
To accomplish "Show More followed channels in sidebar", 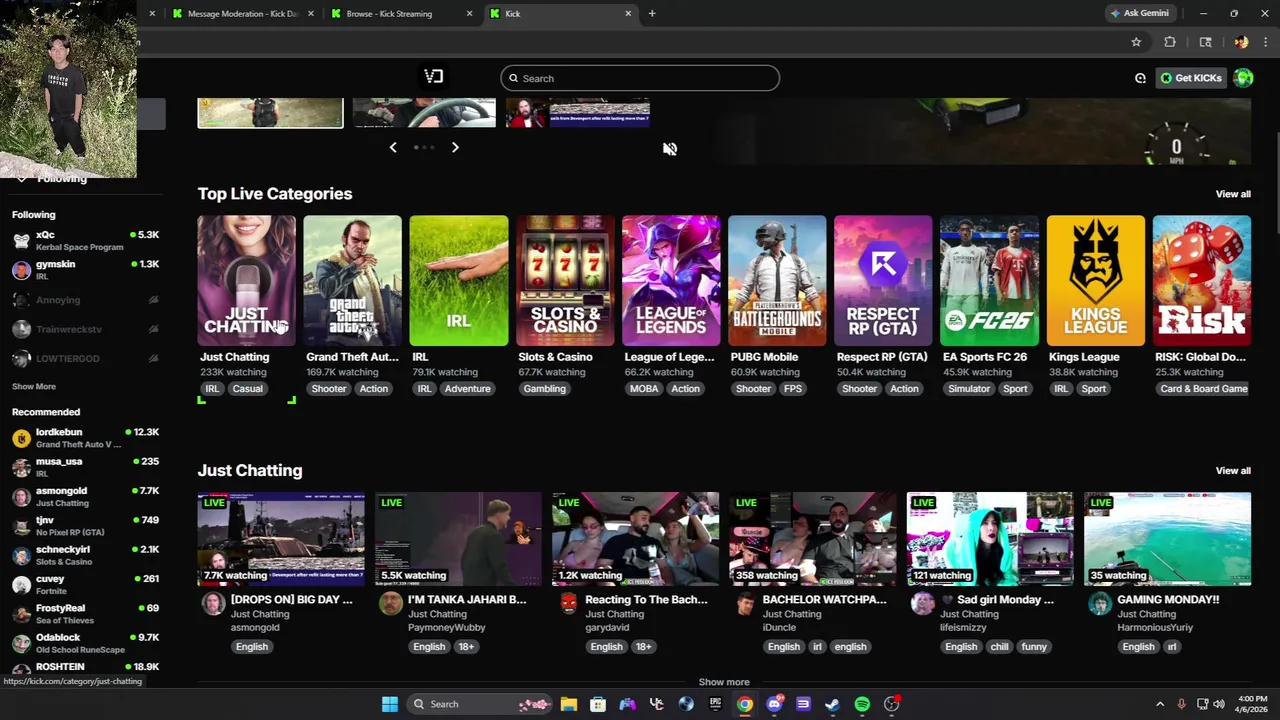I will tap(34, 386).
